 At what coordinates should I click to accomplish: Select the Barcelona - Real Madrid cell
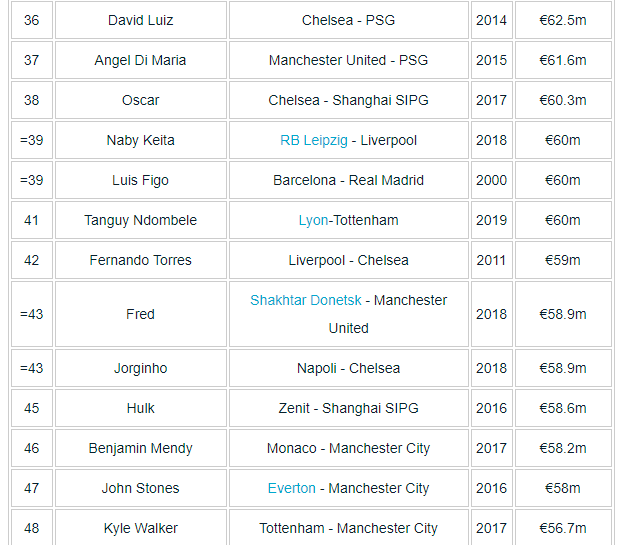coord(348,180)
